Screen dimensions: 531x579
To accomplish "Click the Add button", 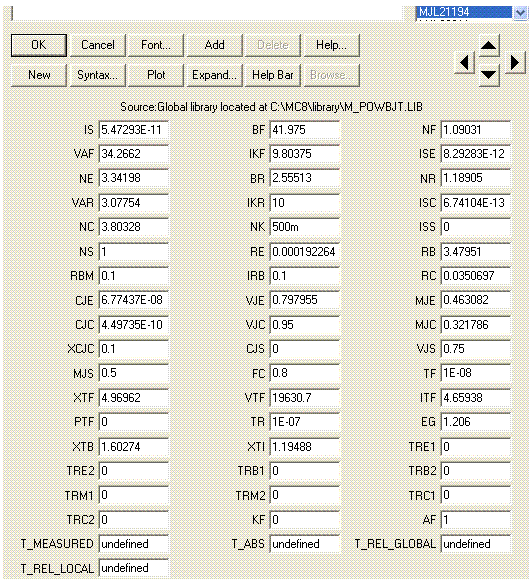I will point(215,45).
